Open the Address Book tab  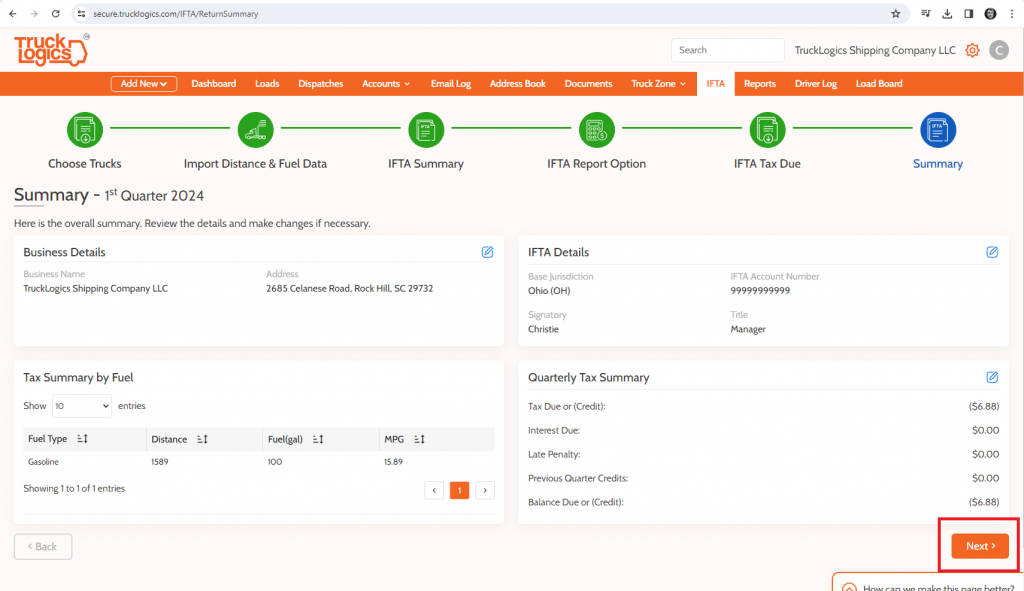(x=518, y=84)
